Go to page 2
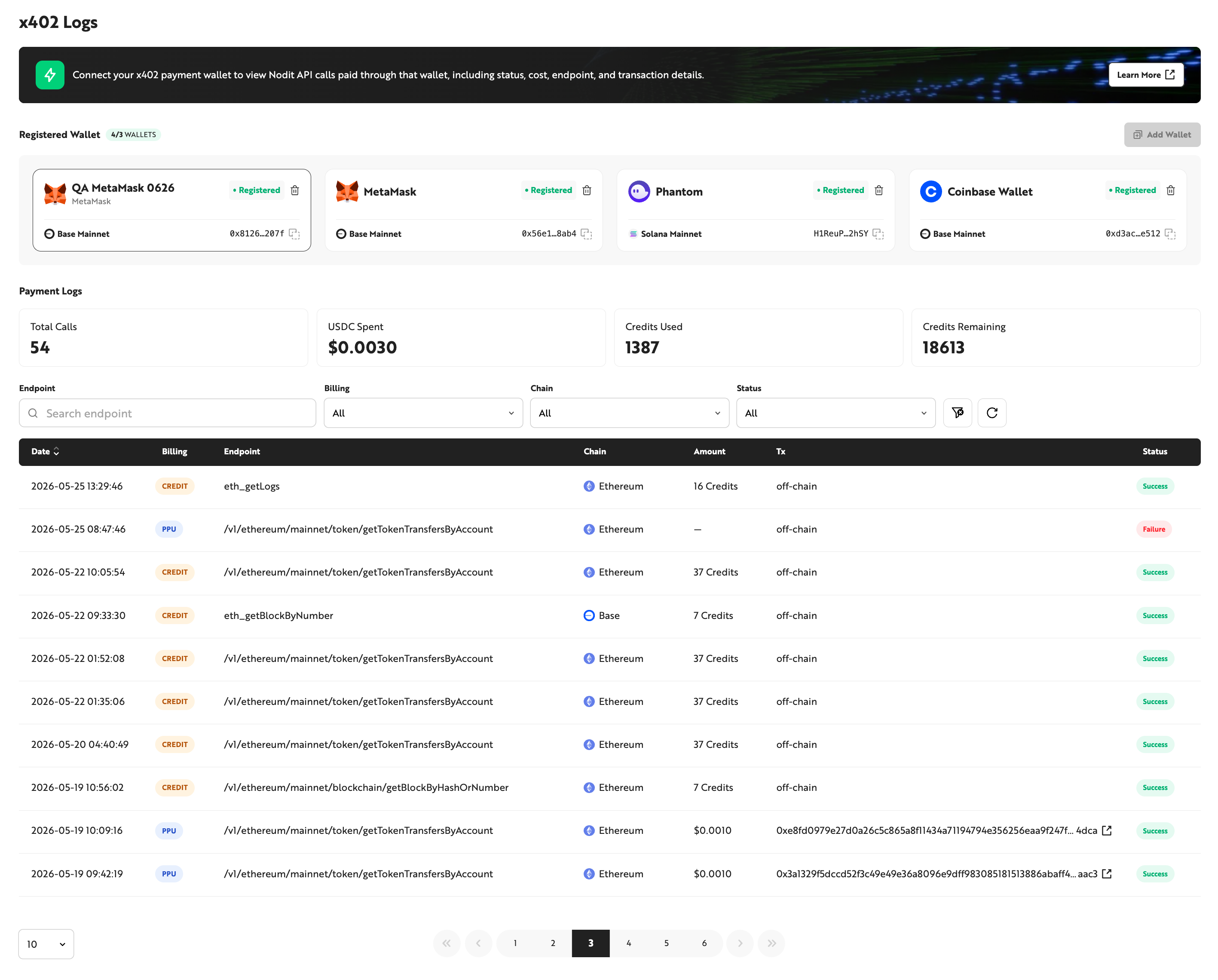This screenshot has width=1218, height=980. [x=553, y=943]
